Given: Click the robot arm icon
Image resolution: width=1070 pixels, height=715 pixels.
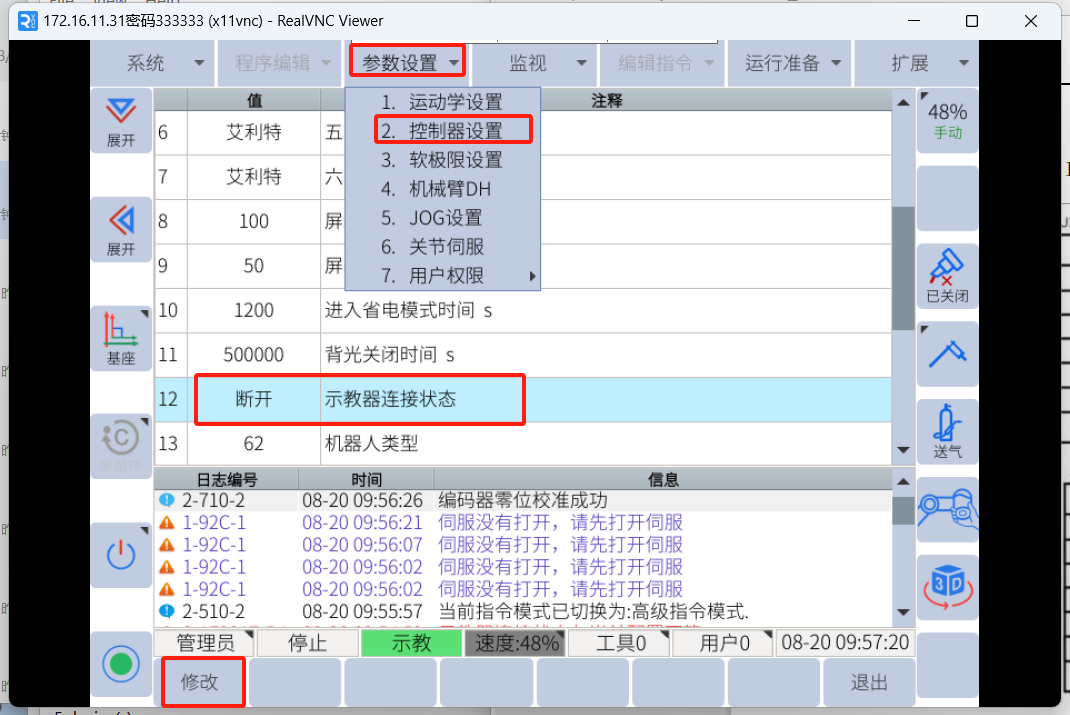Looking at the screenshot, I should coord(947,509).
